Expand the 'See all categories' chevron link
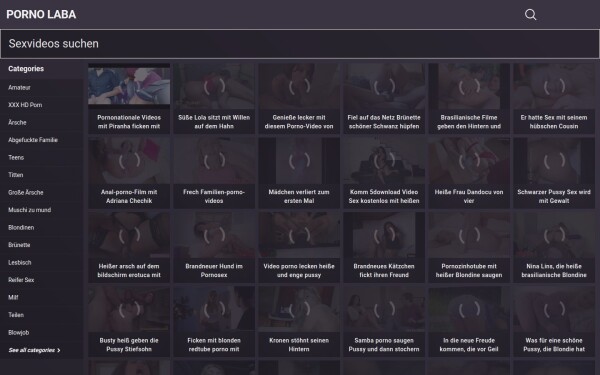Image resolution: width=600 pixels, height=375 pixels. (34, 350)
